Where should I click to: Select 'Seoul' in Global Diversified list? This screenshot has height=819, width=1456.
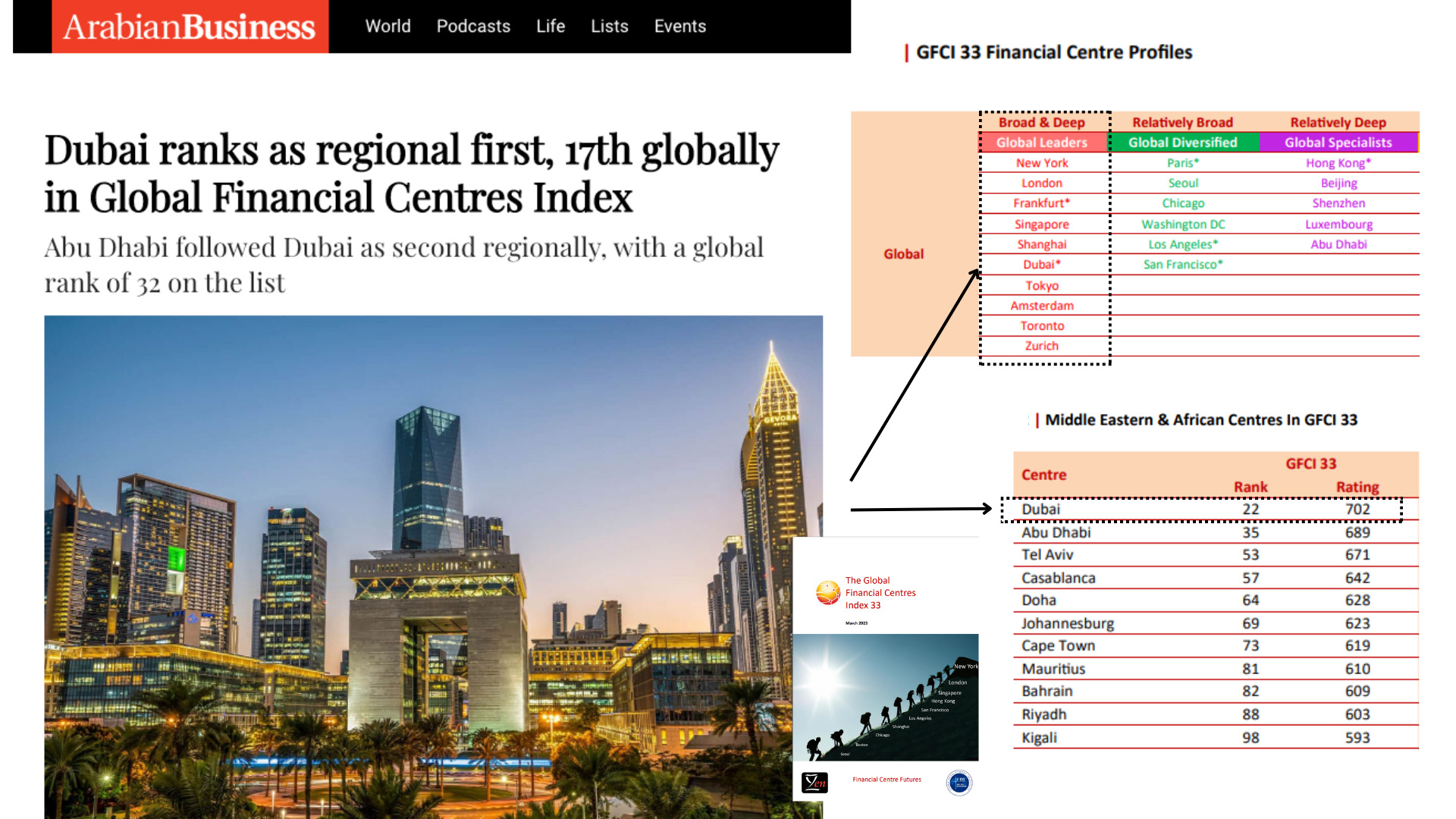pos(1183,184)
